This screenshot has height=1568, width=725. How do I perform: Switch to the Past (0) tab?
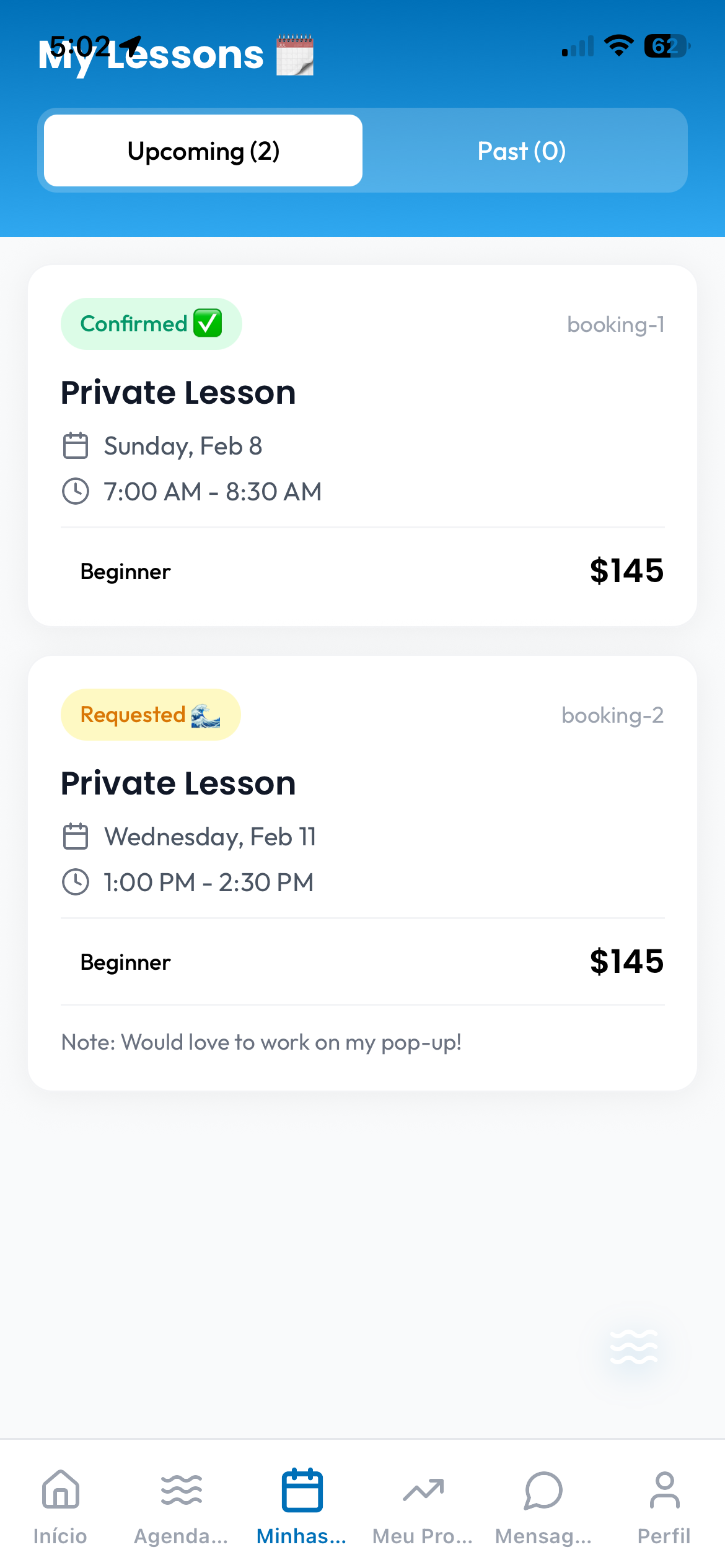pos(522,150)
